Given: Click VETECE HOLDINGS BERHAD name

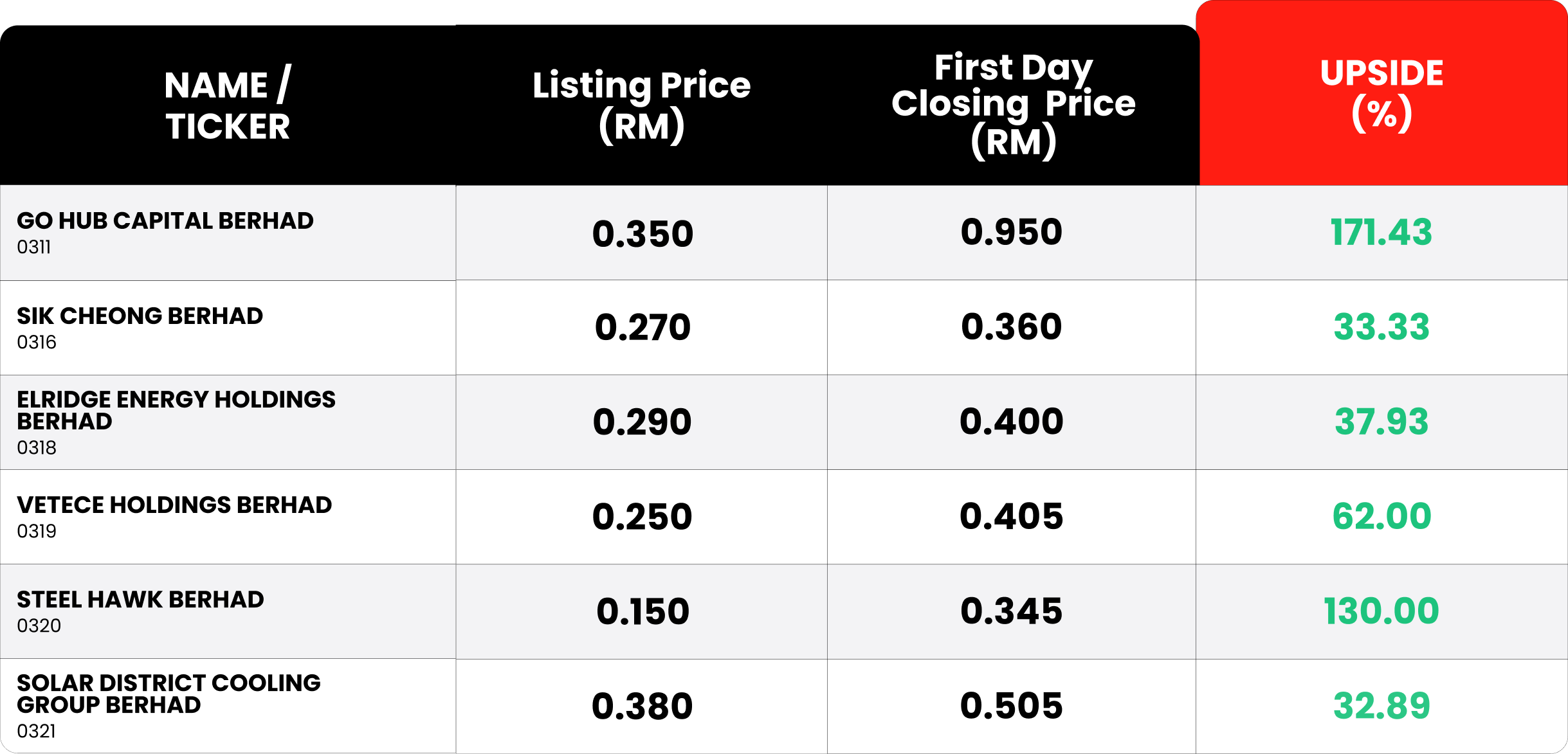Looking at the screenshot, I should tap(174, 505).
